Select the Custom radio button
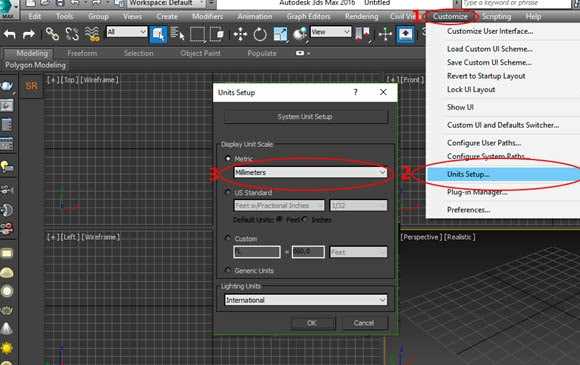The height and width of the screenshot is (365, 580). [228, 238]
